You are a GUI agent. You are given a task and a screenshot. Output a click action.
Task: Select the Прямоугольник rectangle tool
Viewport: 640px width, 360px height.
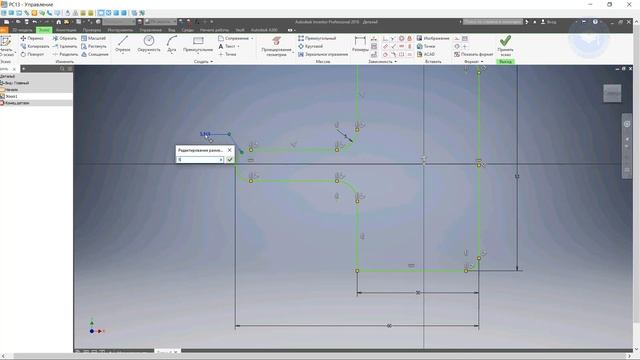point(198,44)
